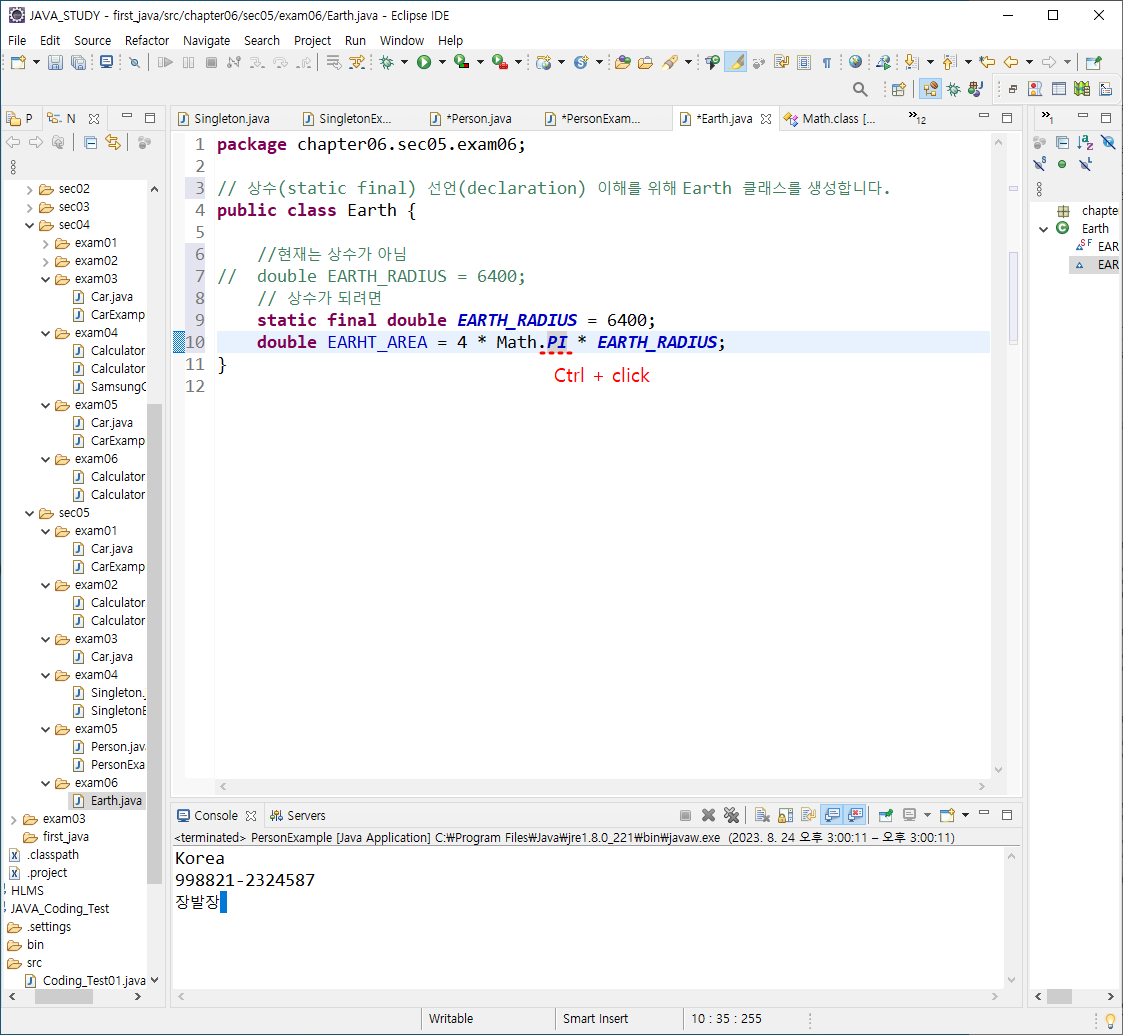
Task: Click the Clear Console icon
Action: (x=763, y=815)
